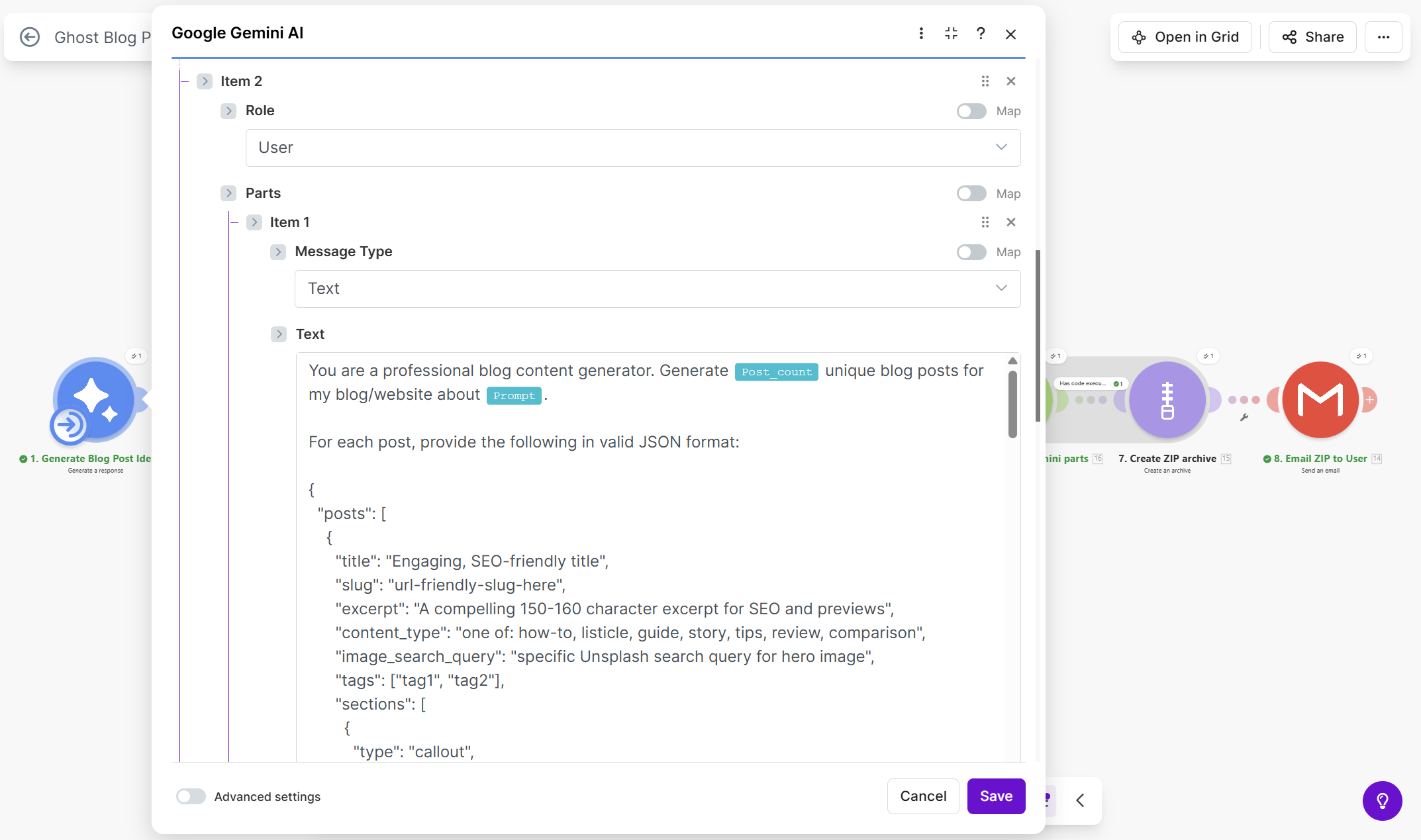Image resolution: width=1421 pixels, height=840 pixels.
Task: Click the dialog's exit fullscreen icon
Action: tap(951, 34)
